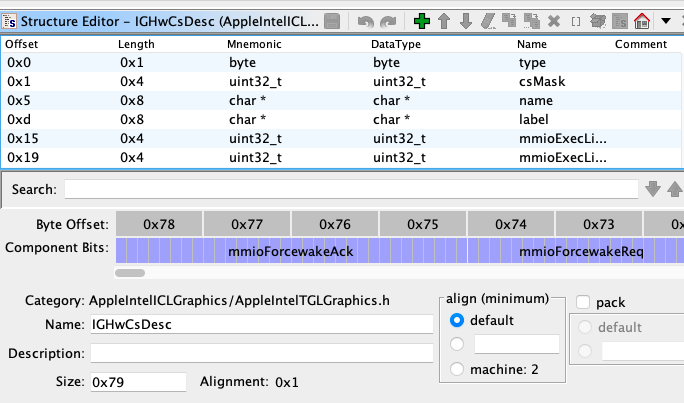Click the 0x5 offset cell
This screenshot has height=403, width=684.
(x=19, y=100)
